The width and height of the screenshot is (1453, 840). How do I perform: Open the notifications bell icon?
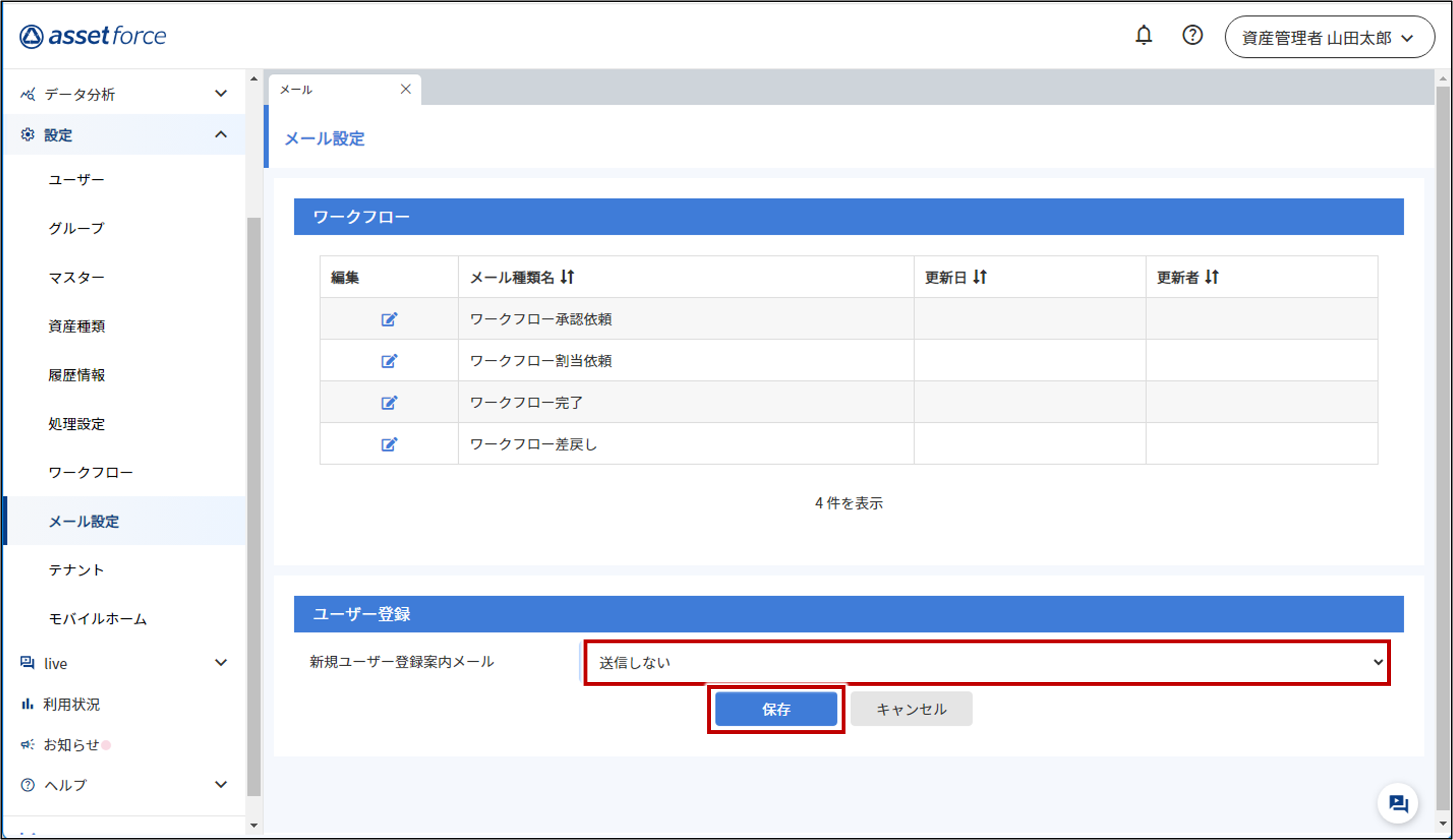pos(1143,36)
